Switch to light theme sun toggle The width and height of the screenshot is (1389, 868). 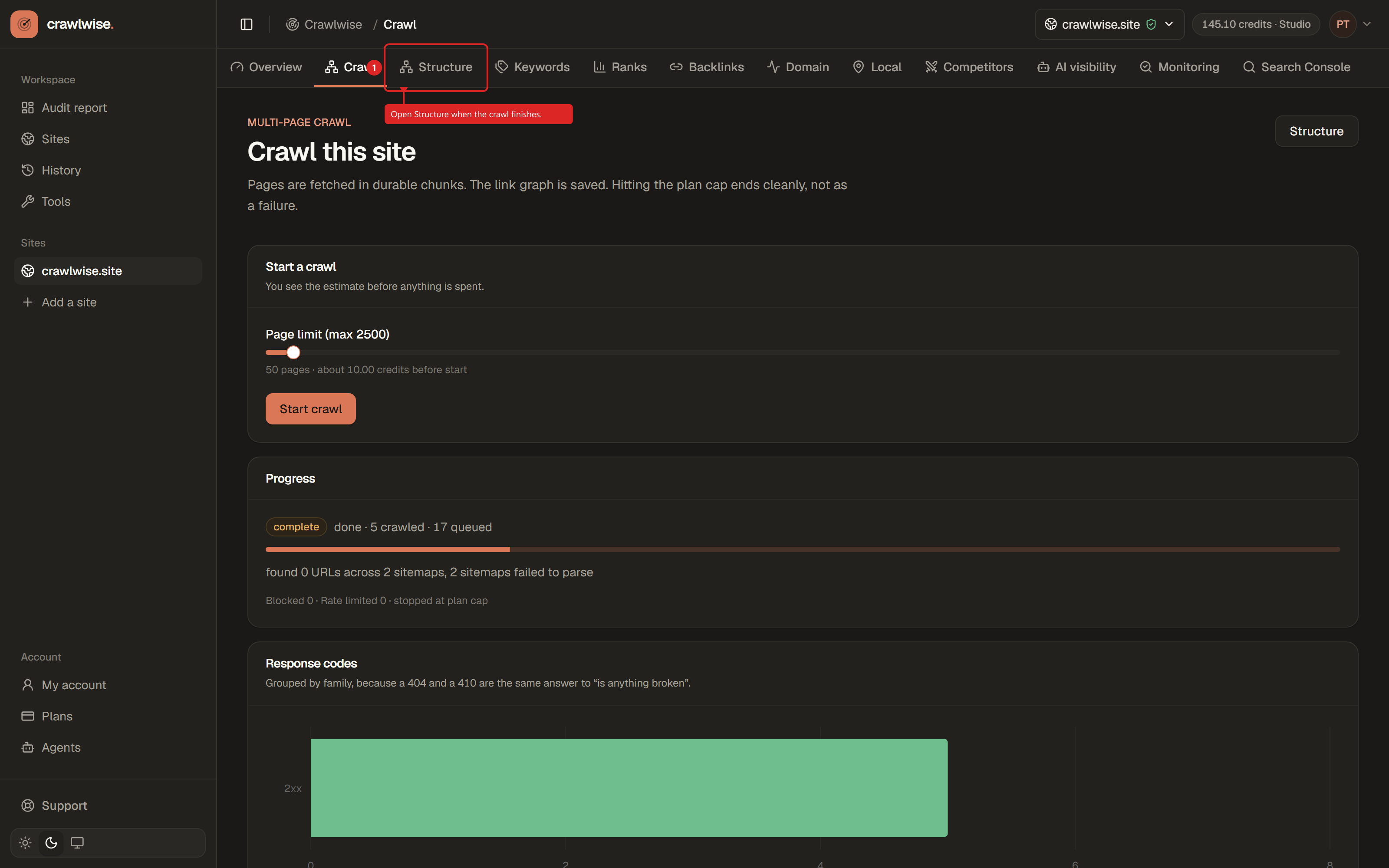tap(25, 843)
